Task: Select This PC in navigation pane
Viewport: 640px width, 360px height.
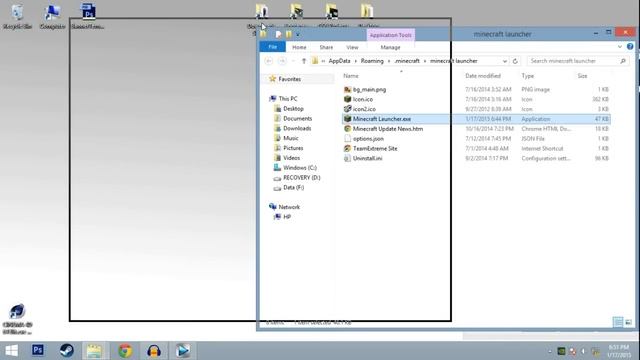Action: (288, 99)
